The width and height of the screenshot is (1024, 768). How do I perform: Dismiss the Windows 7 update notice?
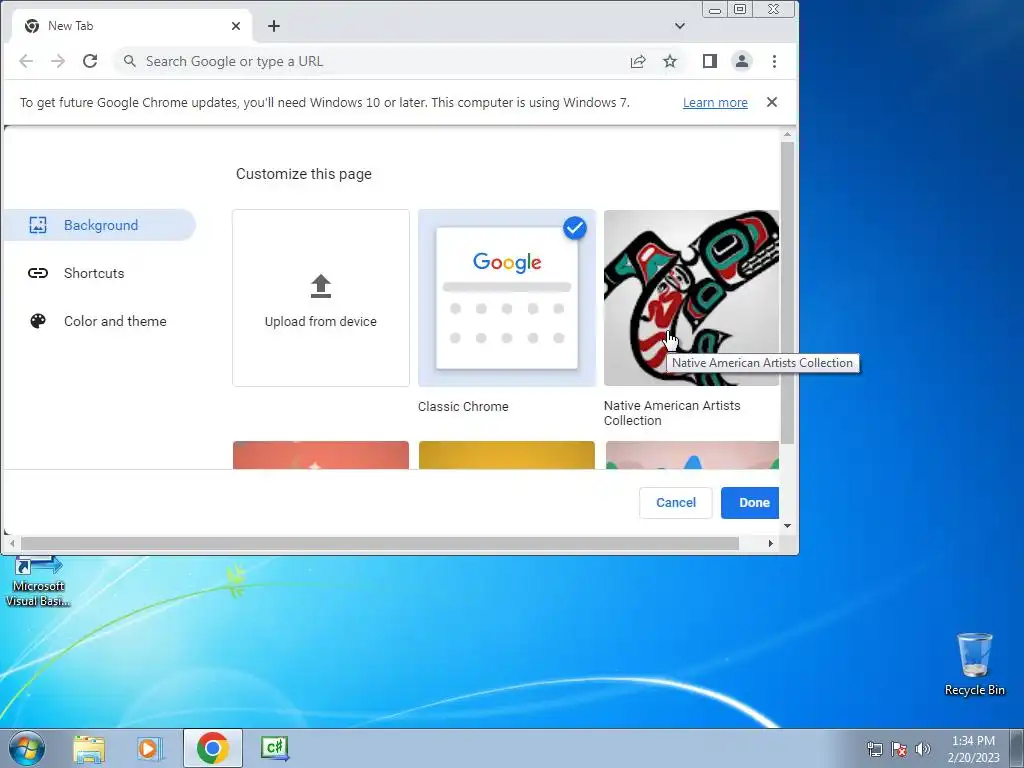(x=772, y=102)
